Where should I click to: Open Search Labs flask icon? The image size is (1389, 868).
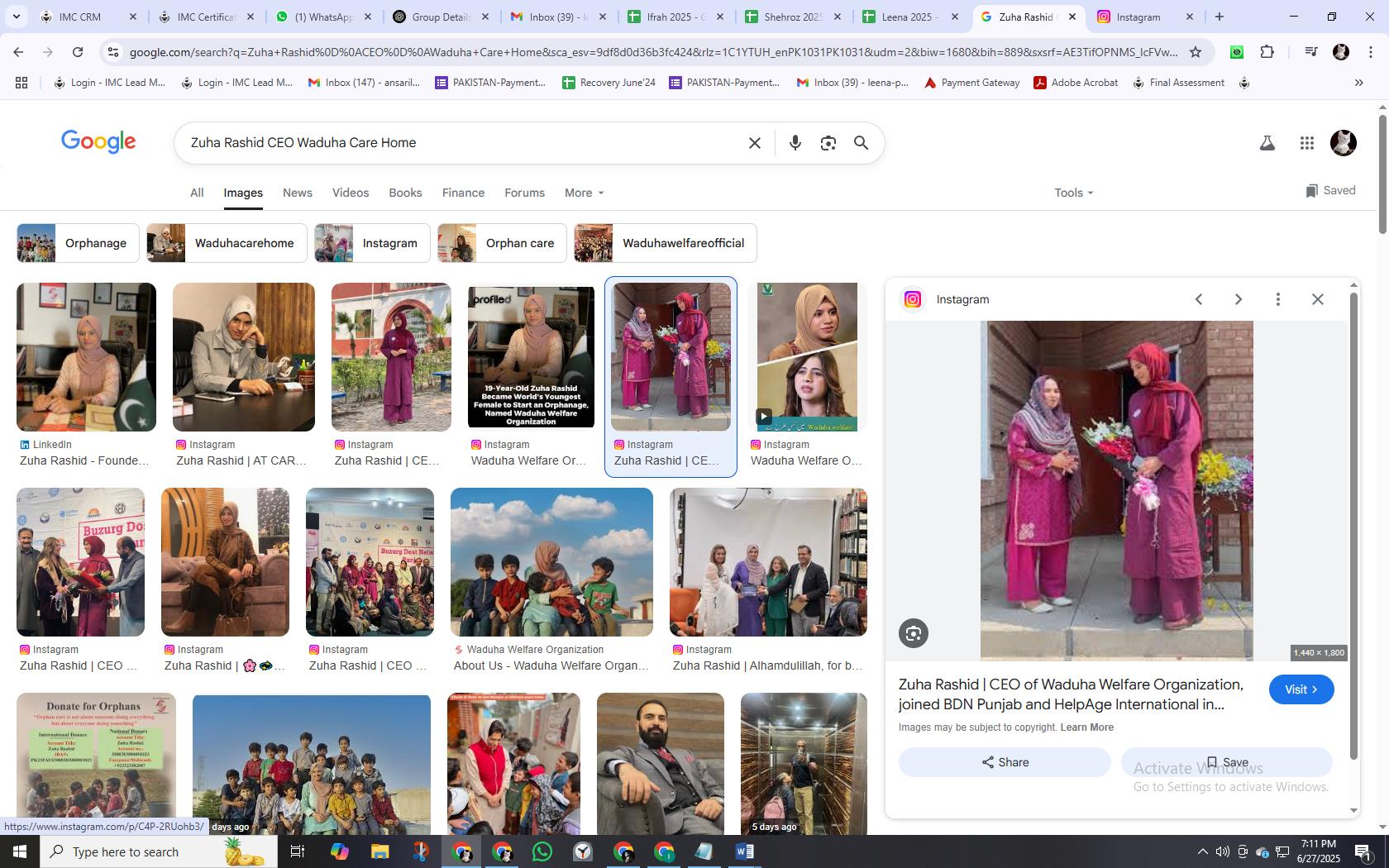(x=1267, y=143)
